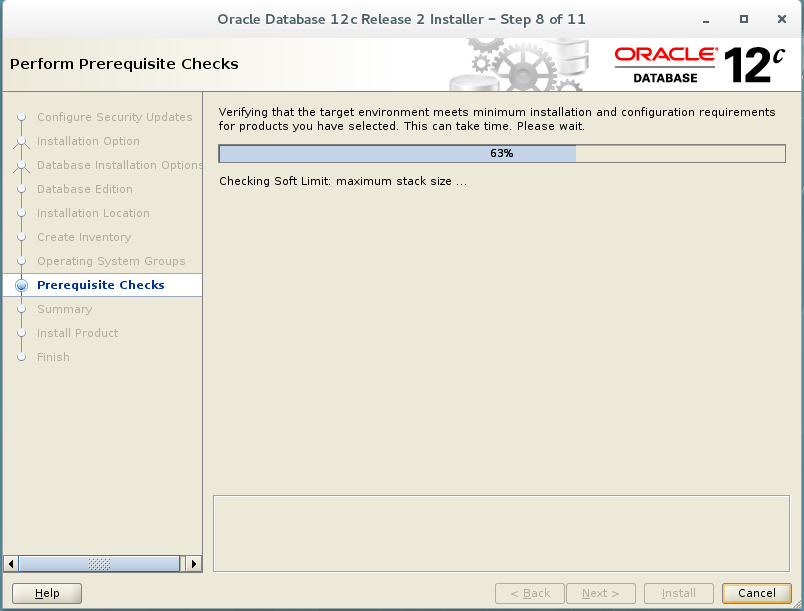Click the sidebar scroll right arrow

(193, 564)
